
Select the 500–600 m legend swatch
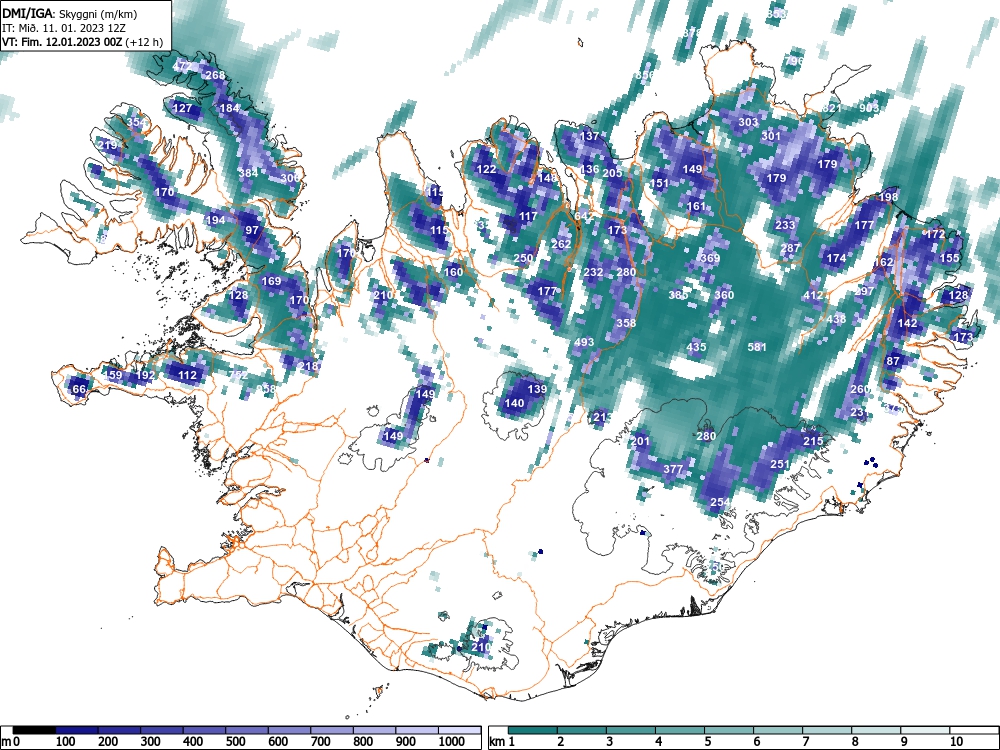coord(247,730)
